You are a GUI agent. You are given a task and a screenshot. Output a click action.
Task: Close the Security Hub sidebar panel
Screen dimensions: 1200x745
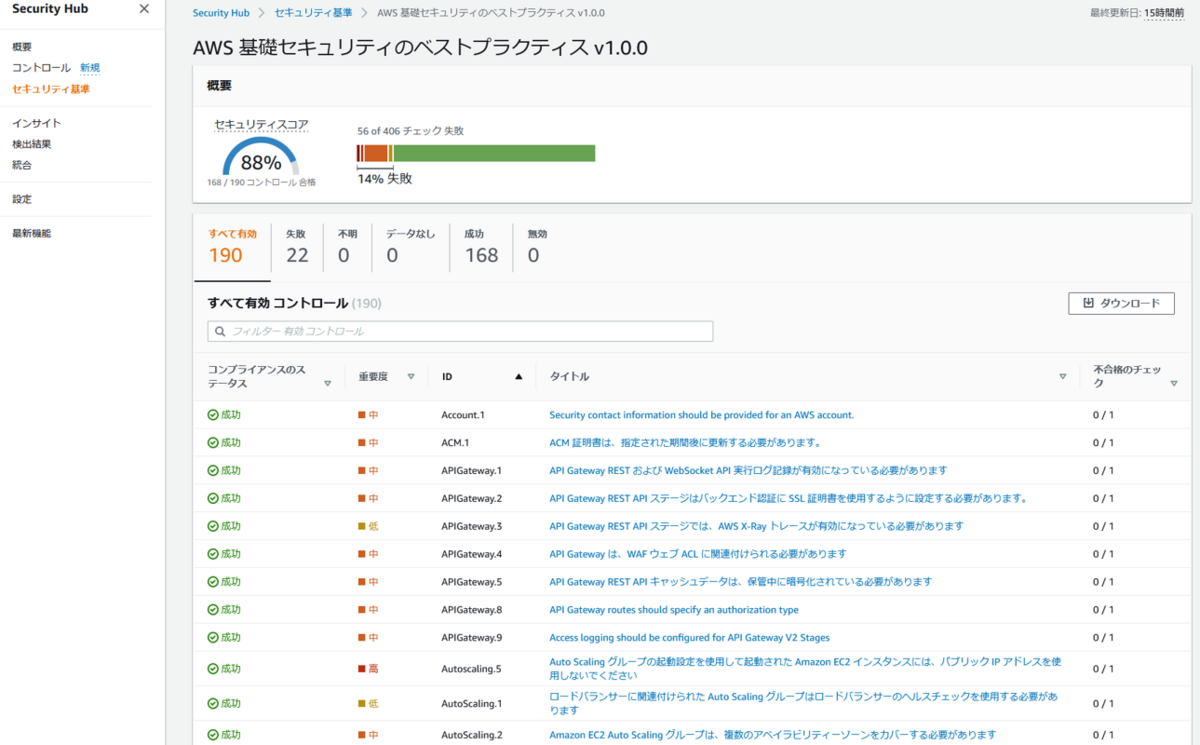(x=144, y=9)
